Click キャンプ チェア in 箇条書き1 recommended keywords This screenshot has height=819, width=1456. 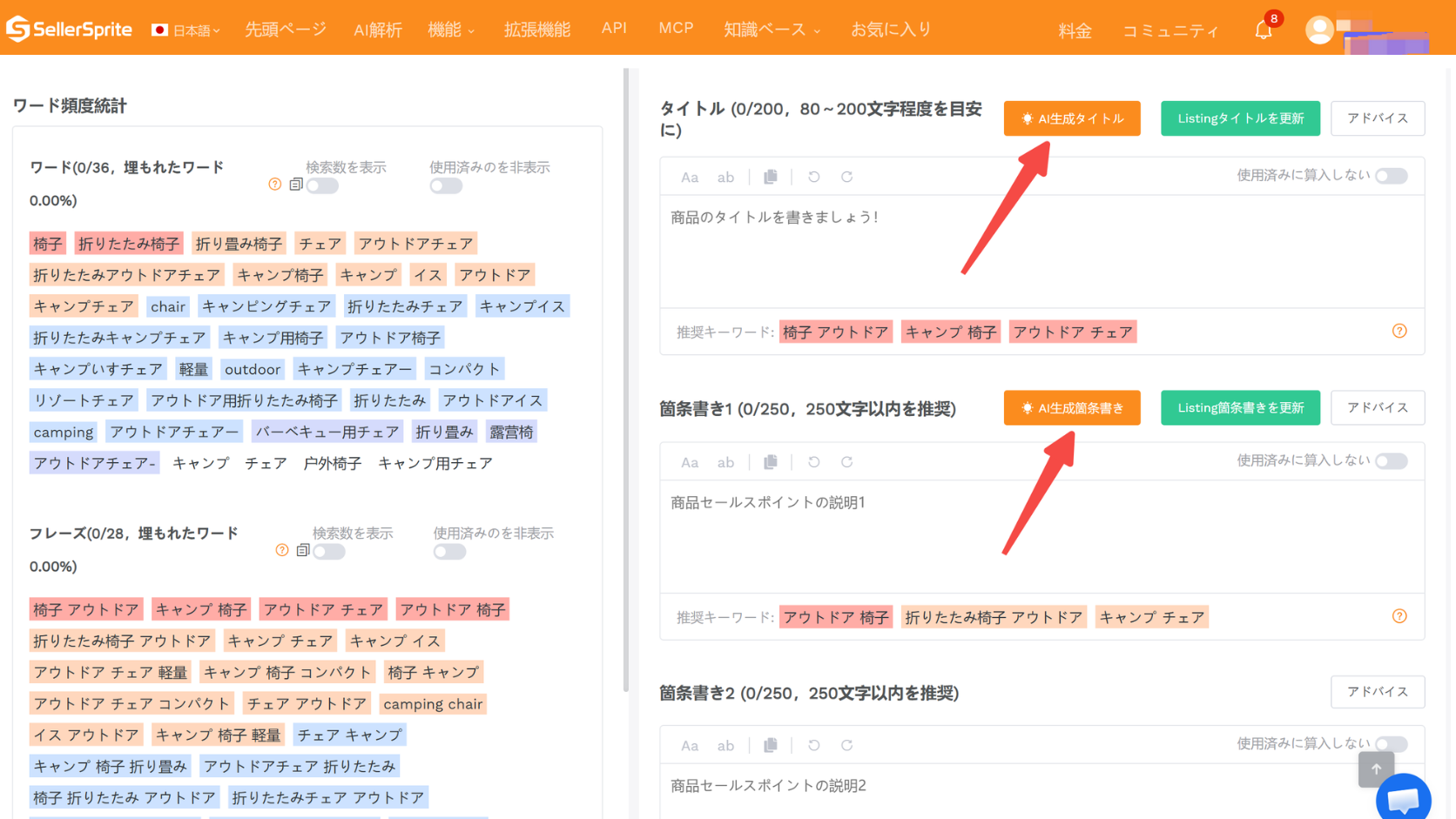coord(1152,617)
